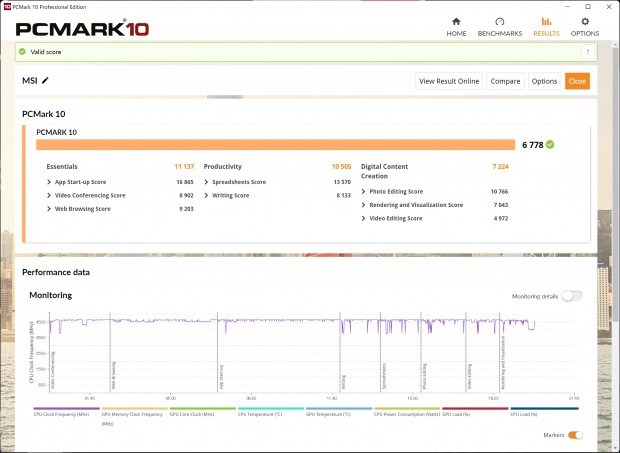Turn off the Markers toggle
The height and width of the screenshot is (453, 620).
(575, 435)
